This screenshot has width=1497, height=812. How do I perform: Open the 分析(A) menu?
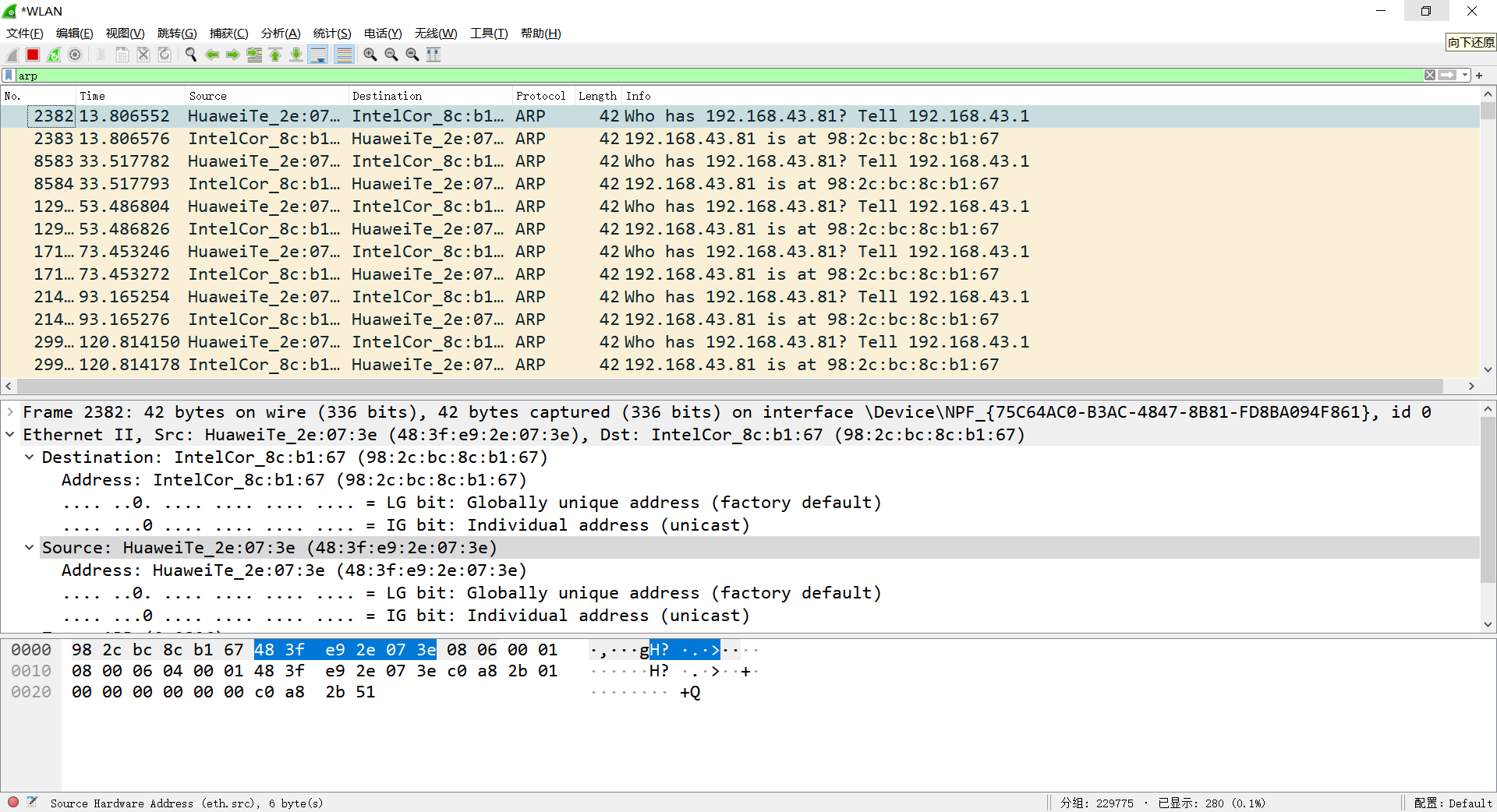(x=281, y=34)
